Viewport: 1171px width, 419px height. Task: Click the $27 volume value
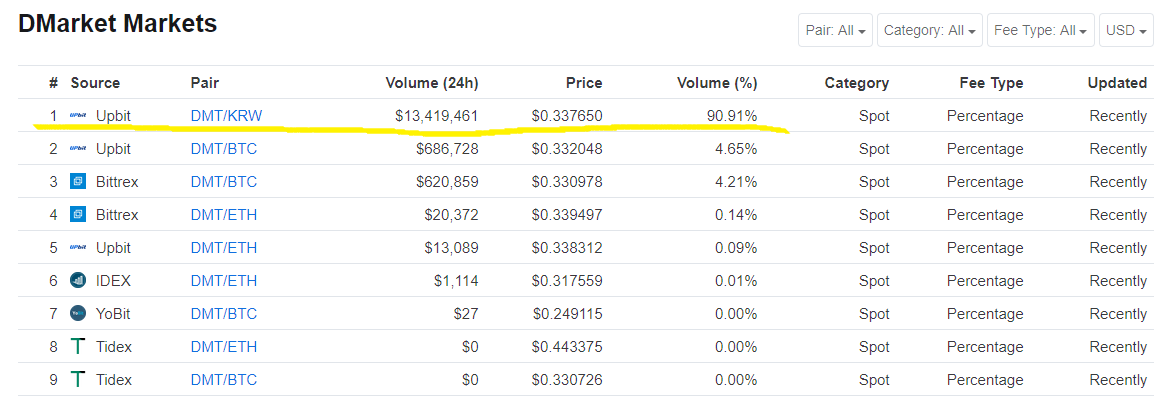click(x=466, y=314)
